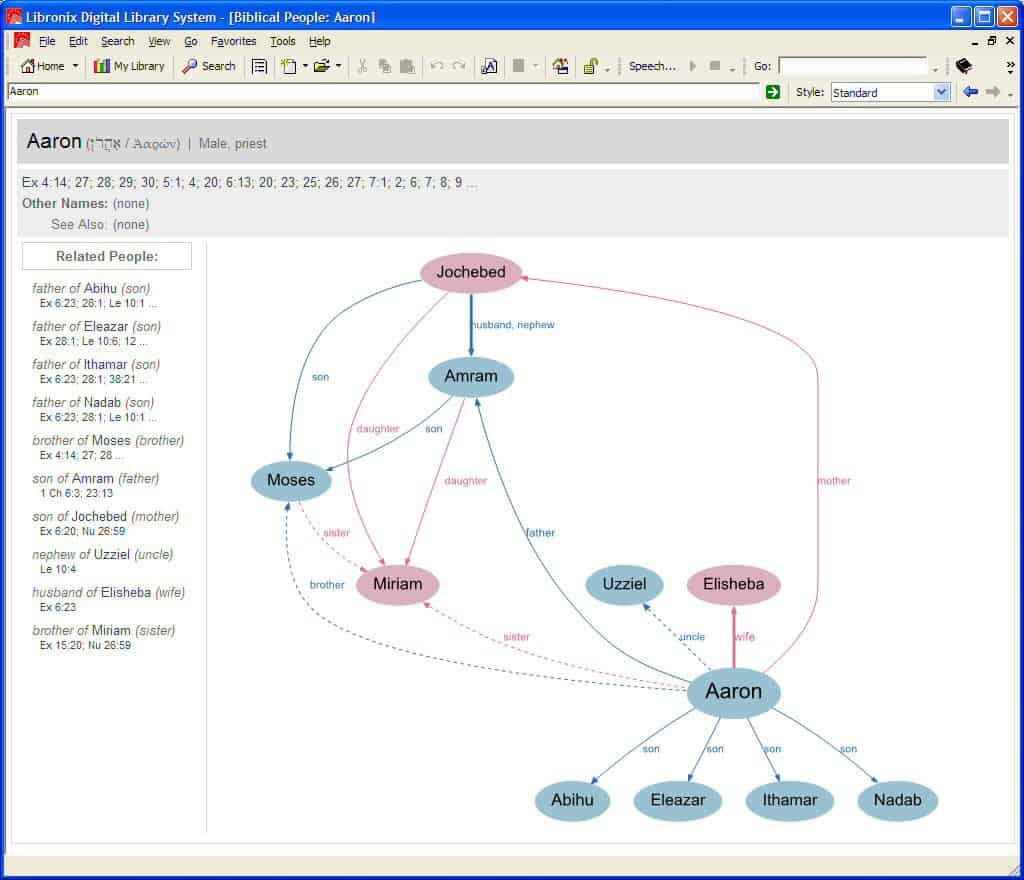The image size is (1024, 880).
Task: Expand the Home button dropdown arrow
Action: [x=75, y=66]
